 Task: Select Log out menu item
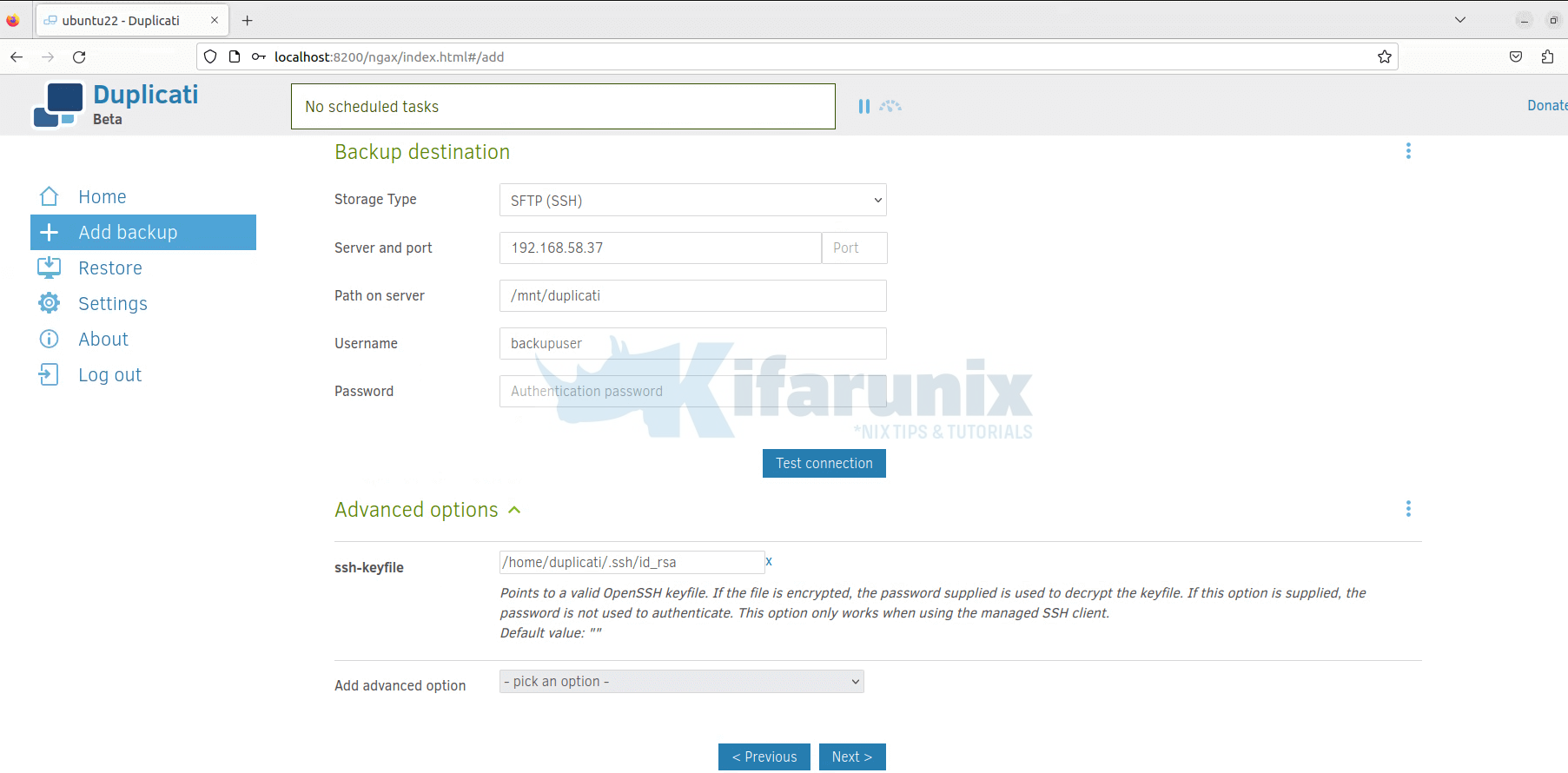[110, 374]
